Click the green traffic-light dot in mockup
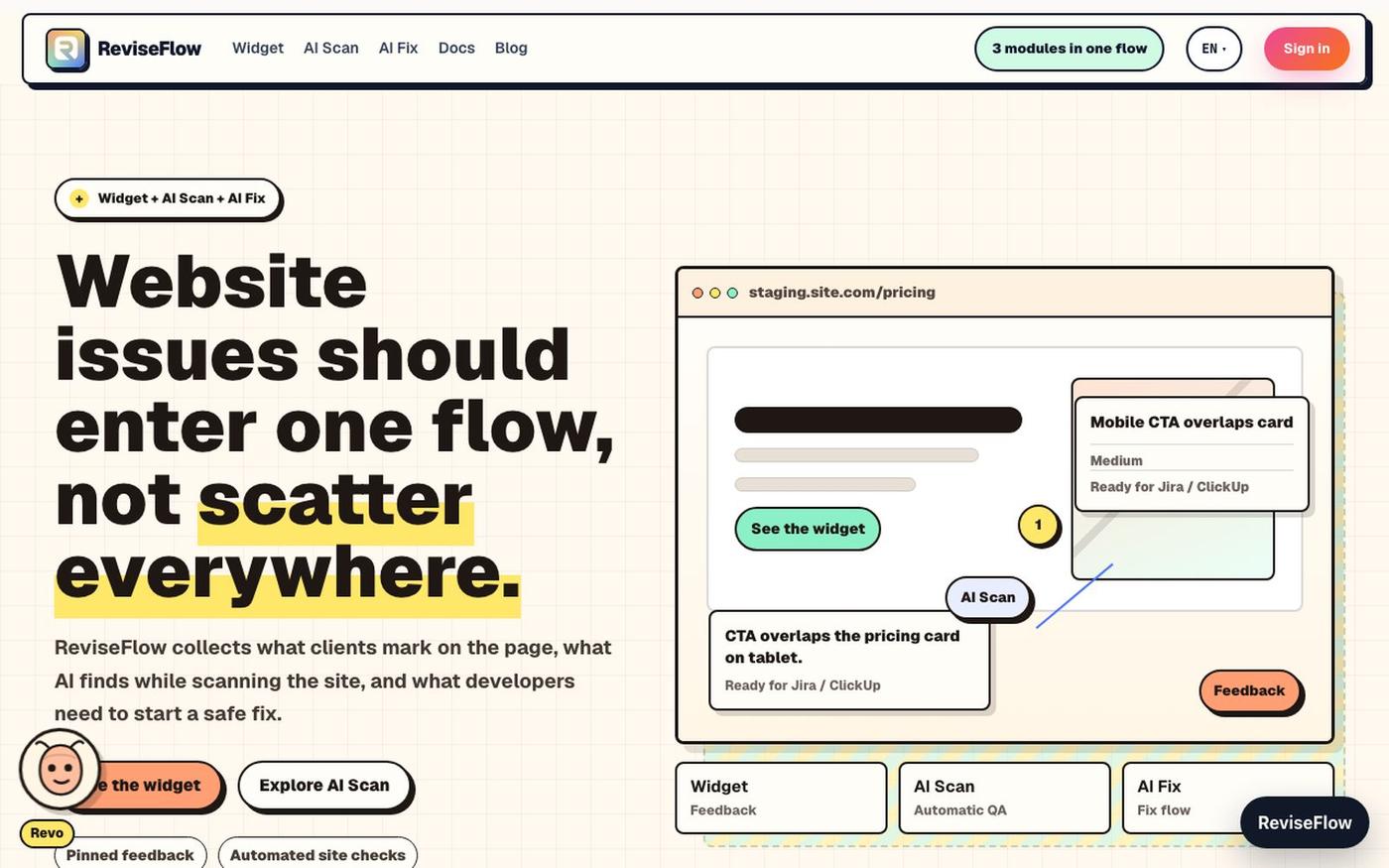Viewport: 1389px width, 868px height. coord(732,293)
